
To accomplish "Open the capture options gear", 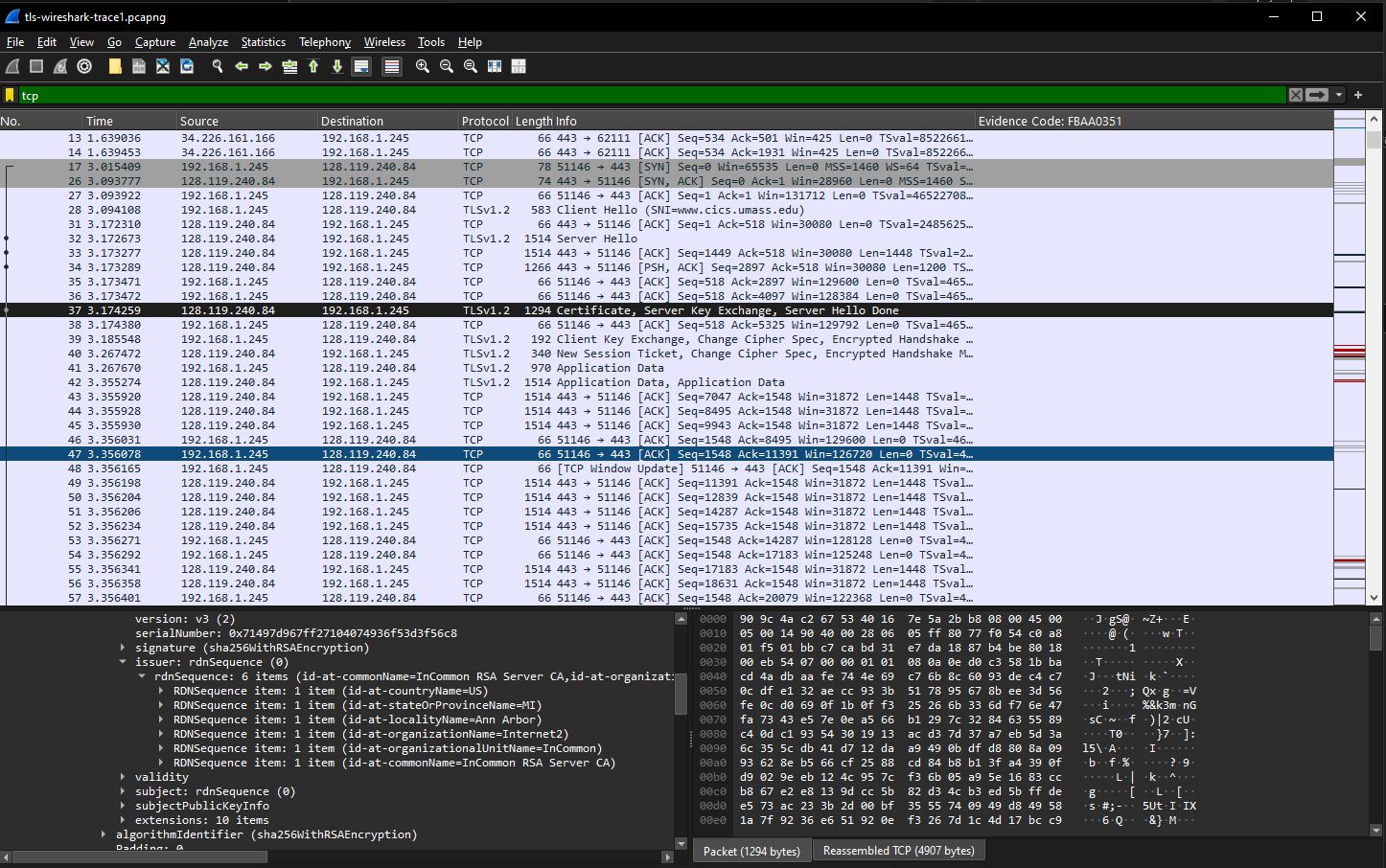I will pos(84,66).
